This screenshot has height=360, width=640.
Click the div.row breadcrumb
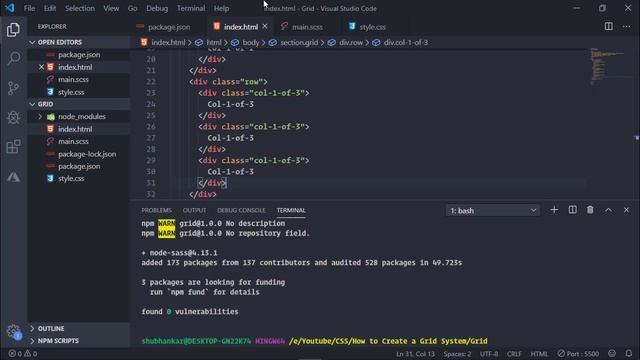pos(351,42)
